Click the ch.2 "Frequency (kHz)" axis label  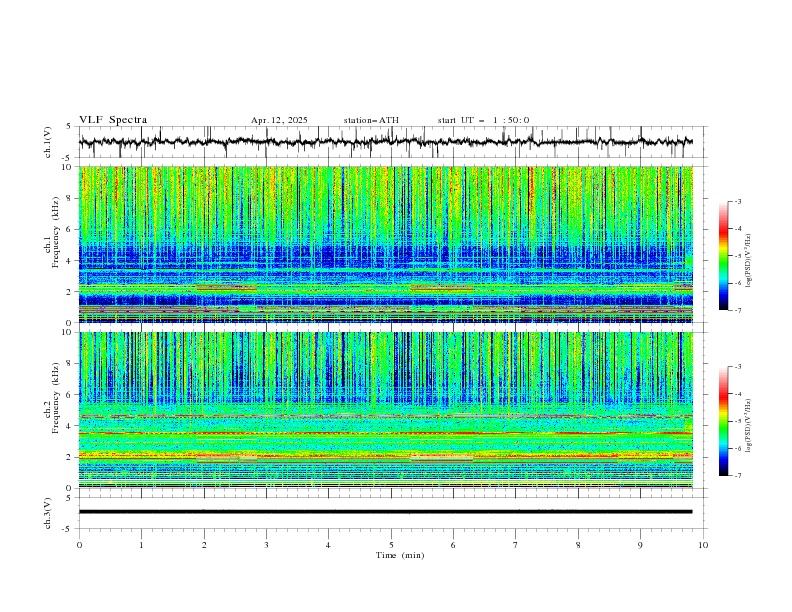pos(55,398)
